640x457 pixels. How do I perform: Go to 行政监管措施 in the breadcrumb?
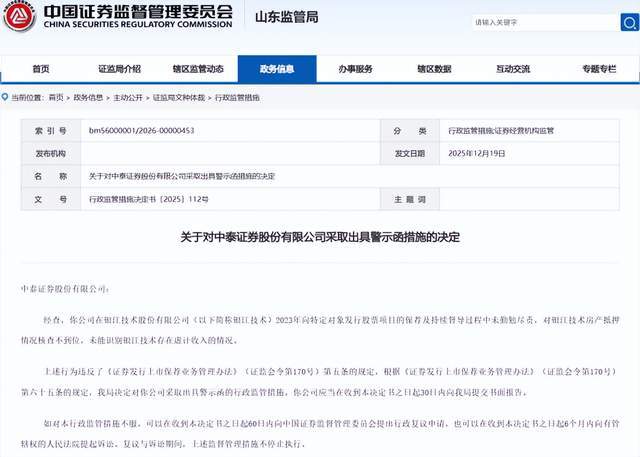(x=237, y=98)
